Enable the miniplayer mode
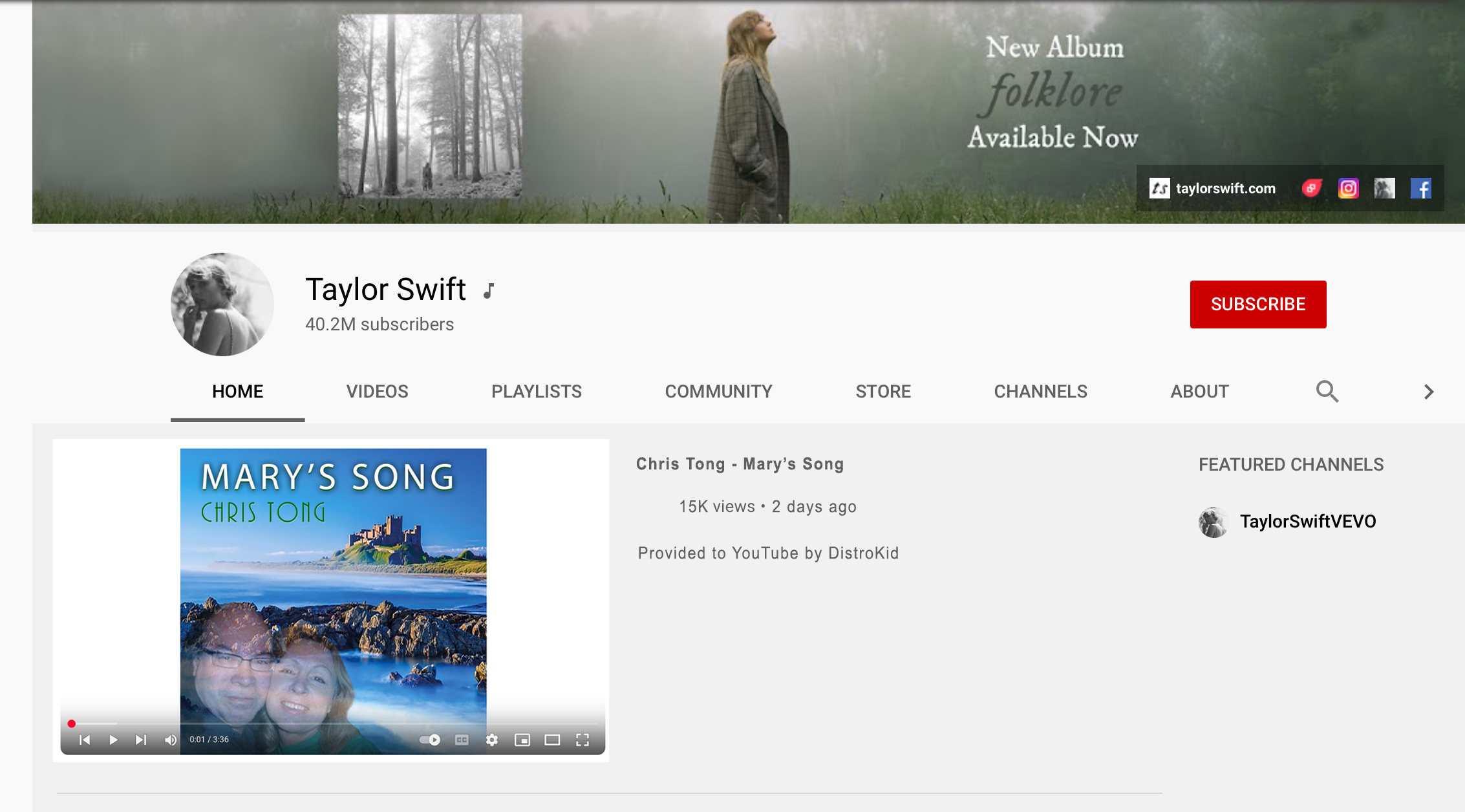1465x812 pixels. point(522,740)
